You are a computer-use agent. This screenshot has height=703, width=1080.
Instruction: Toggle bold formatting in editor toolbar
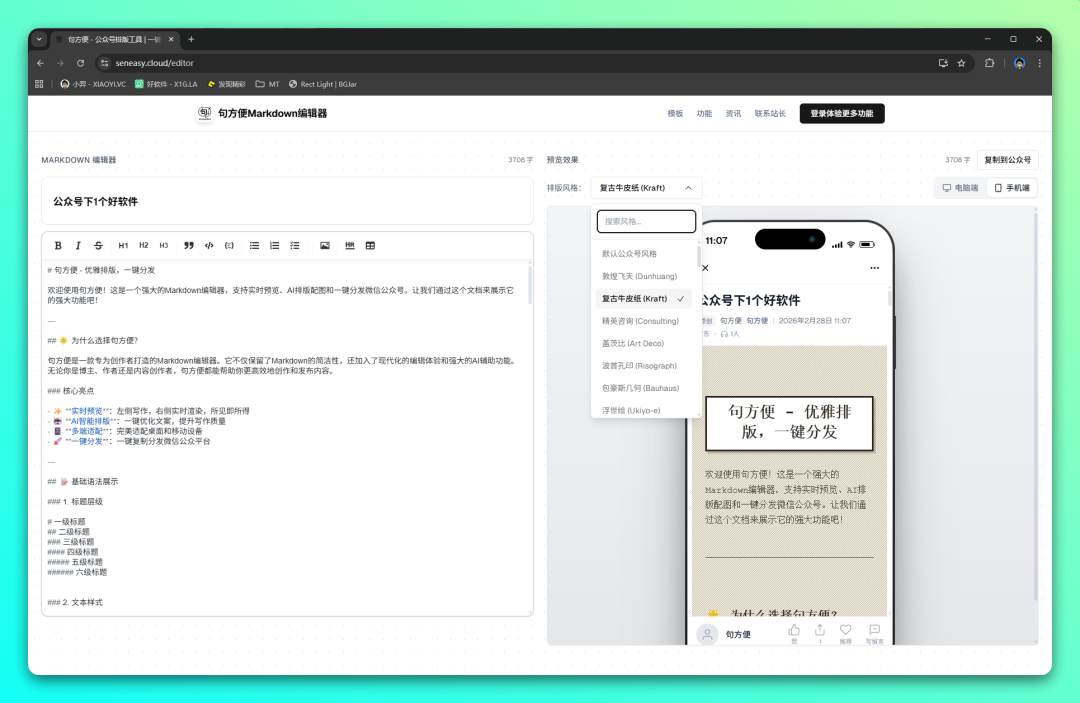click(x=58, y=246)
